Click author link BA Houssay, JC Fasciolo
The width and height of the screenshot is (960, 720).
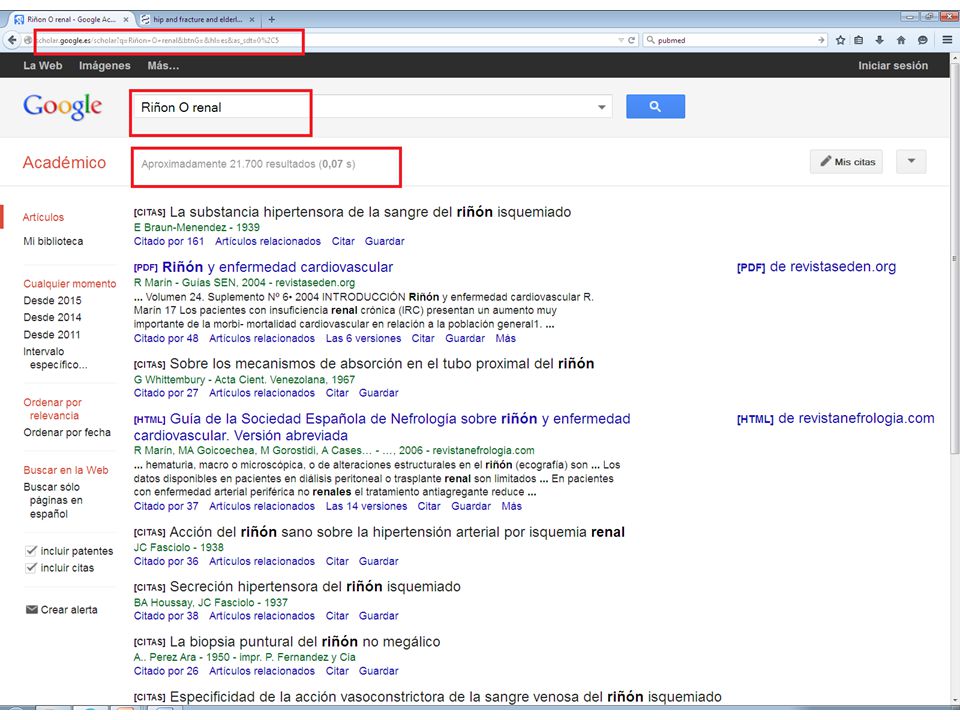194,602
